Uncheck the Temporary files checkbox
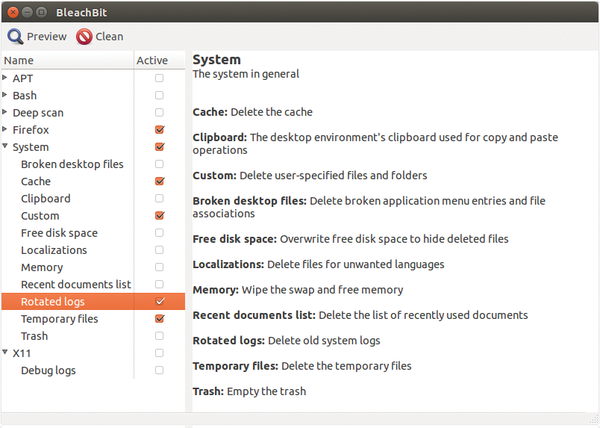600x428 pixels. [x=159, y=319]
